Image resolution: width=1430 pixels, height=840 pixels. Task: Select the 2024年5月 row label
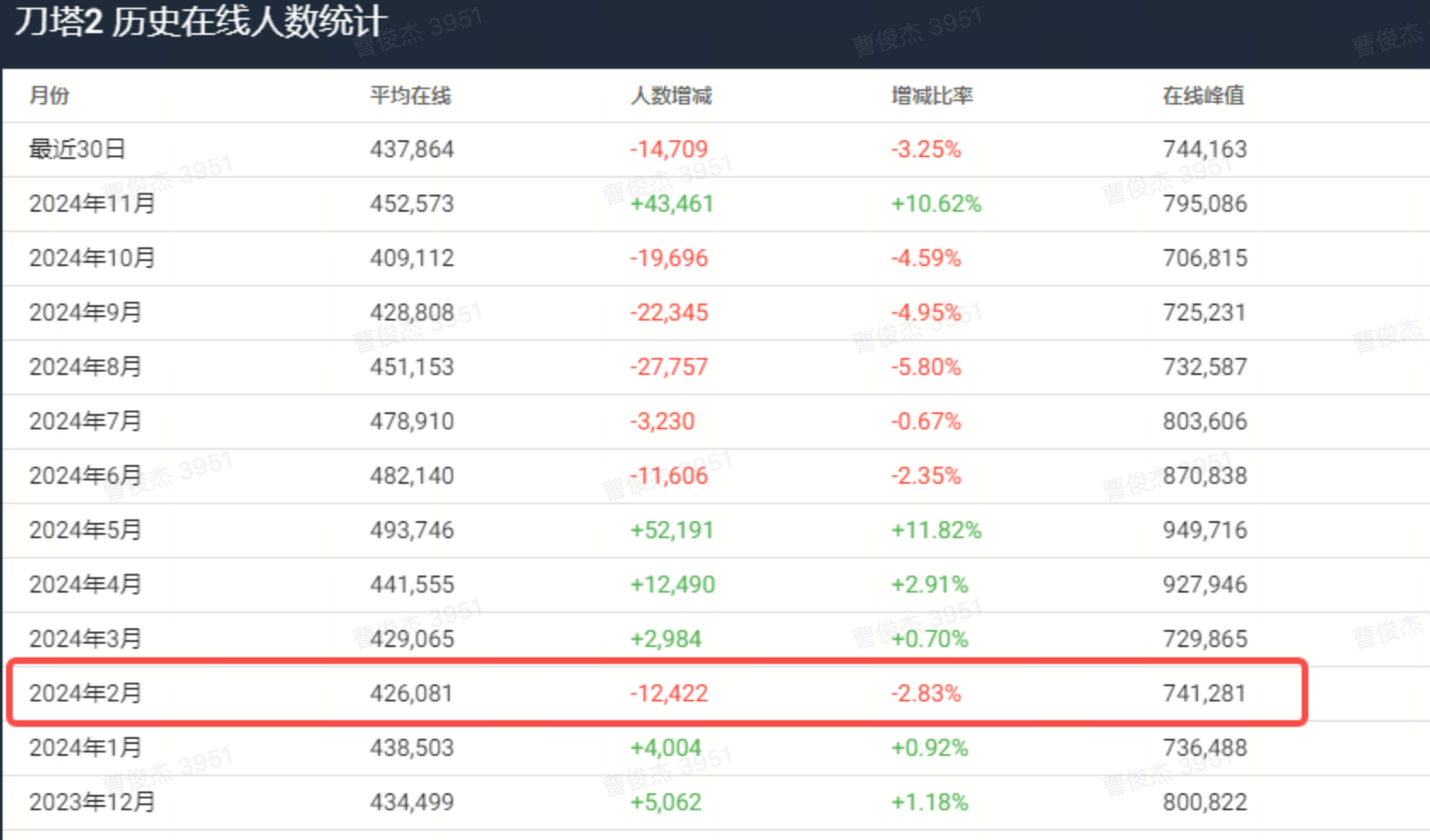(x=85, y=531)
